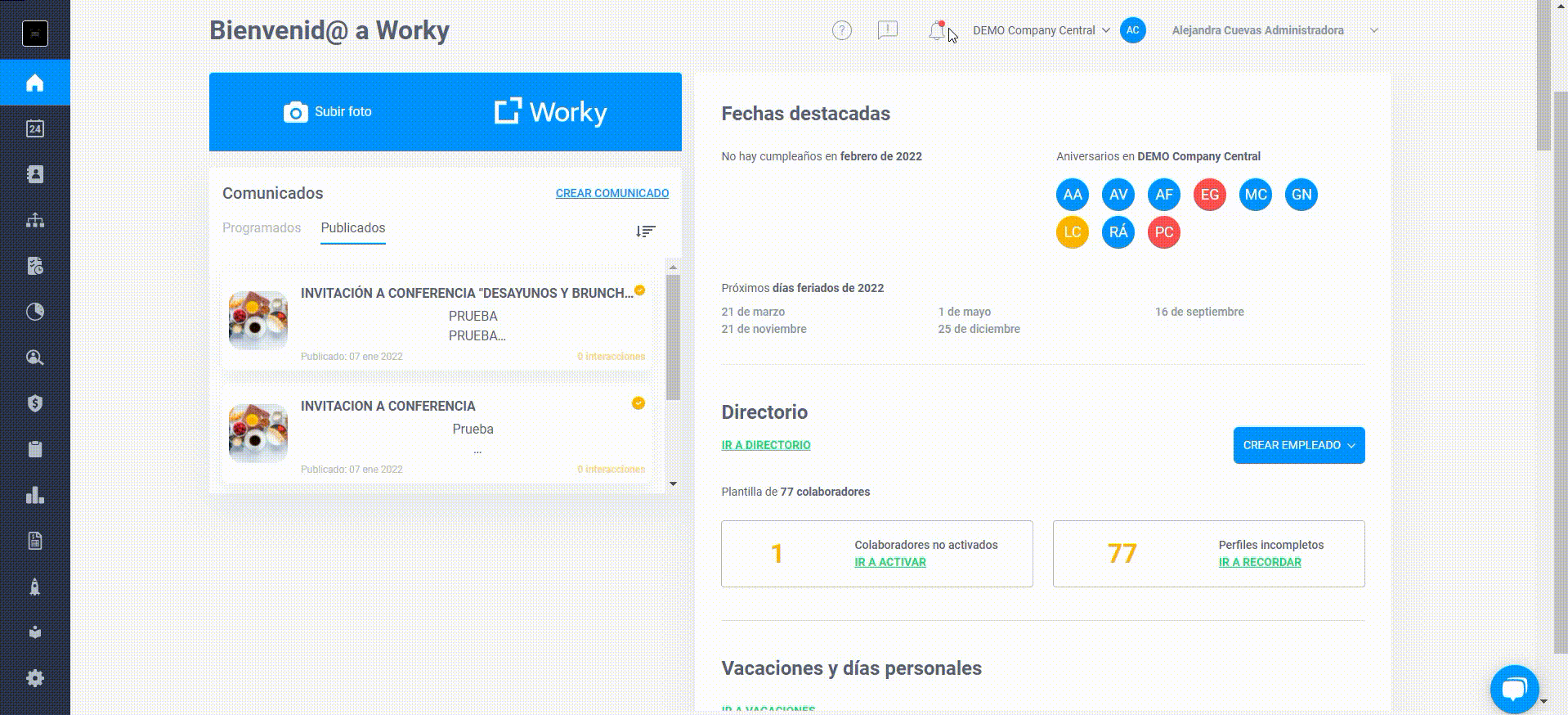The width and height of the screenshot is (1568, 715).
Task: Select the MC anniversary avatar
Action: 1255,195
